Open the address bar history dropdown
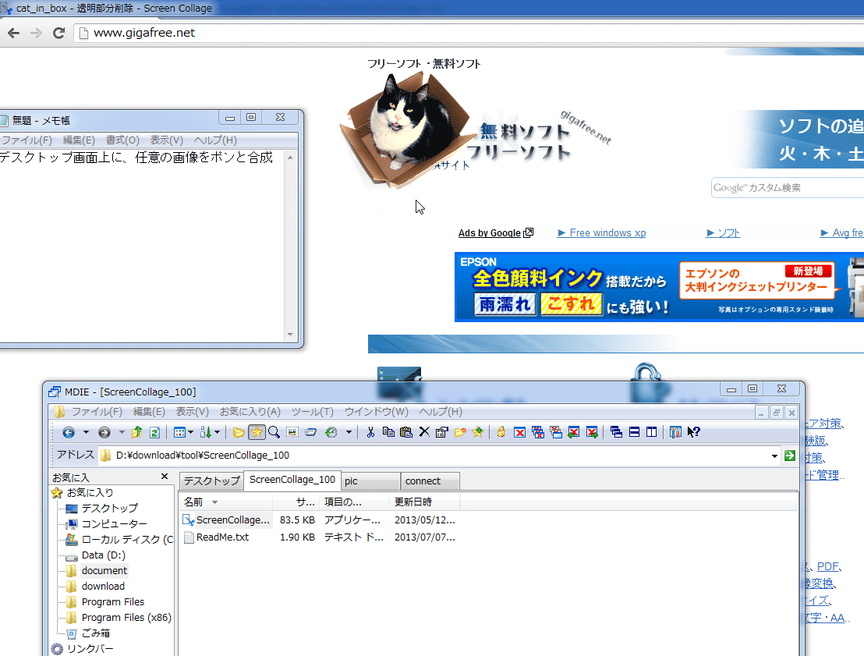This screenshot has height=656, width=864. point(774,456)
